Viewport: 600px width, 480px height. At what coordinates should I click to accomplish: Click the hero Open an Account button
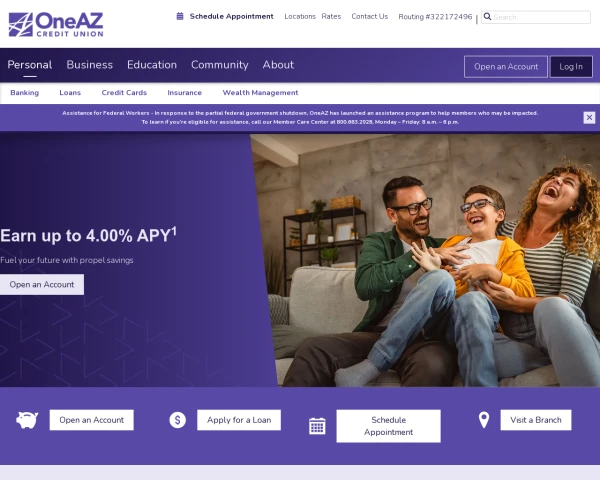[x=42, y=284]
